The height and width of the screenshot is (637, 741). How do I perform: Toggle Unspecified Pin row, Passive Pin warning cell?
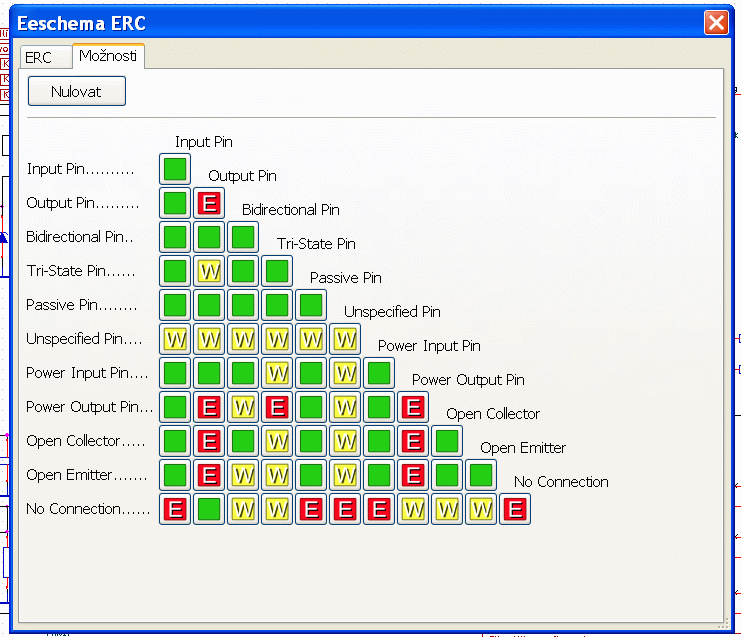311,339
